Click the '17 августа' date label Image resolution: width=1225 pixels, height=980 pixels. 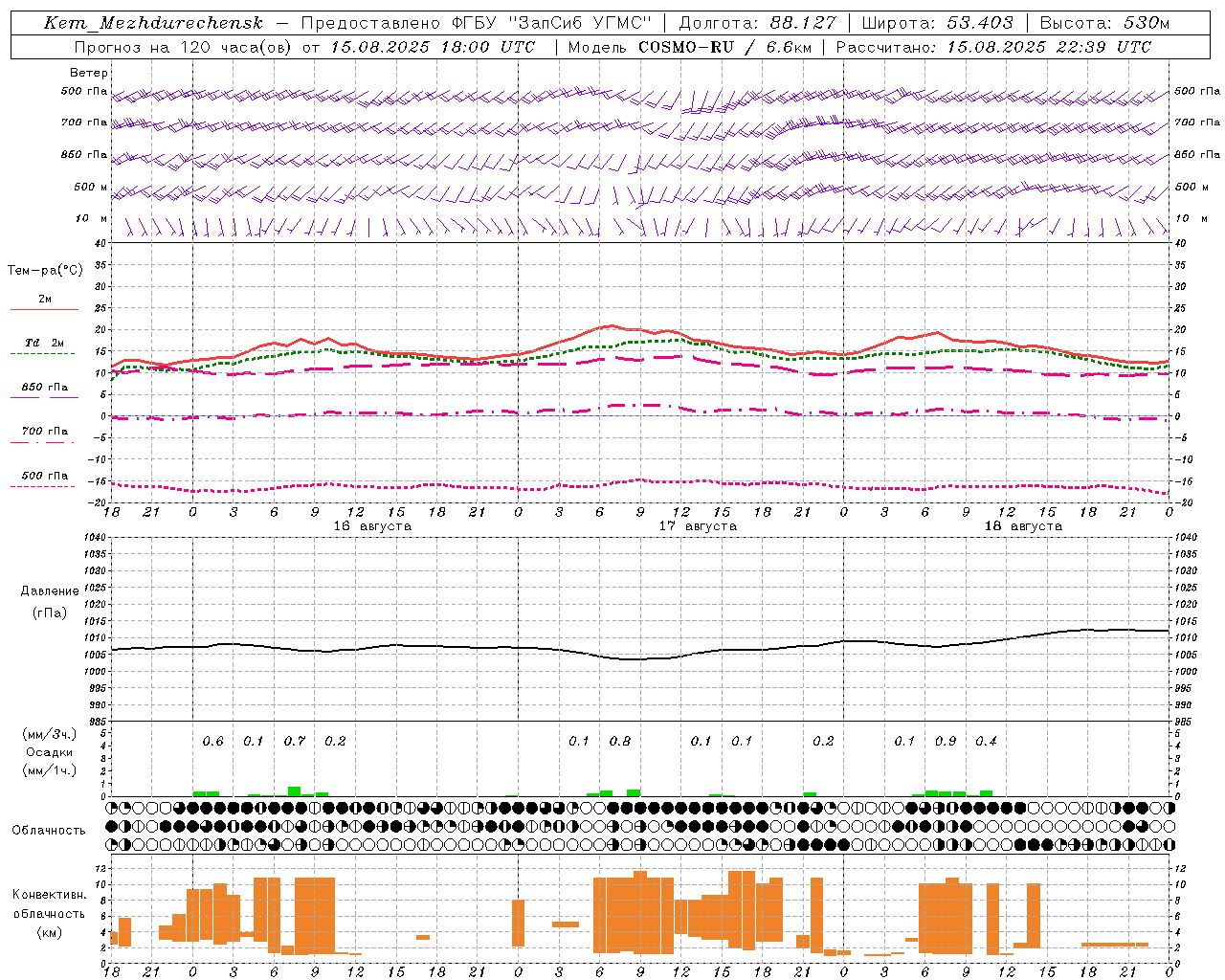coord(698,526)
